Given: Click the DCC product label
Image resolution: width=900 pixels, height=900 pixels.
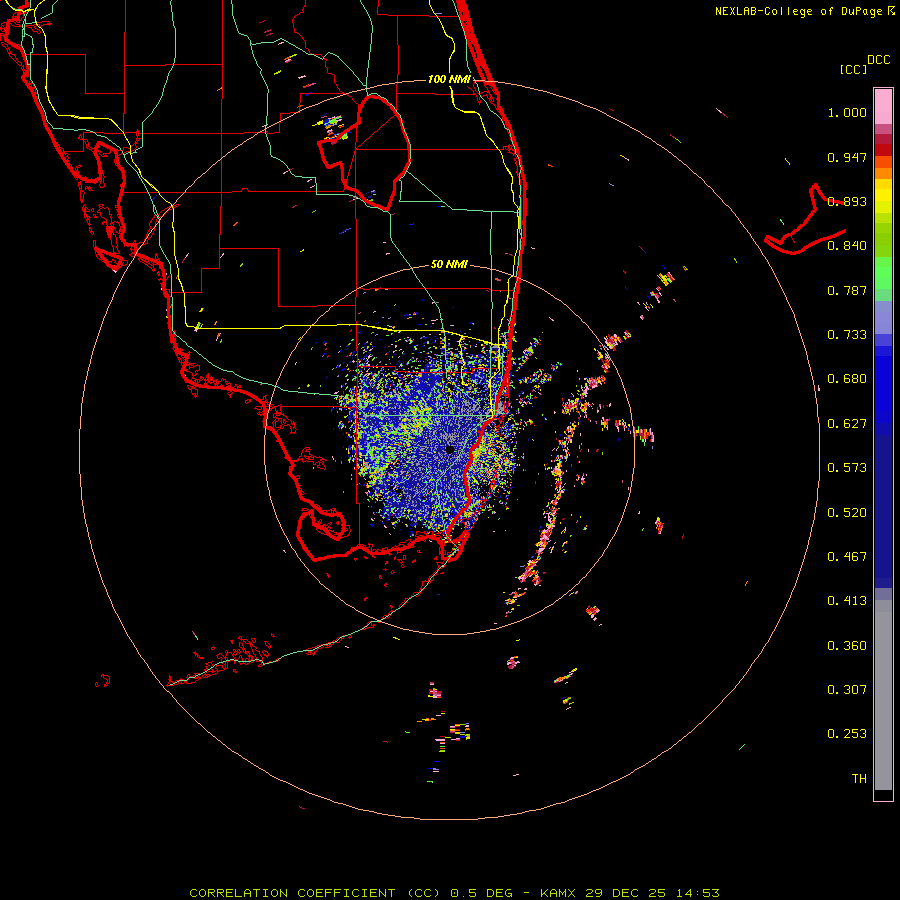Looking at the screenshot, I should pos(878,60).
